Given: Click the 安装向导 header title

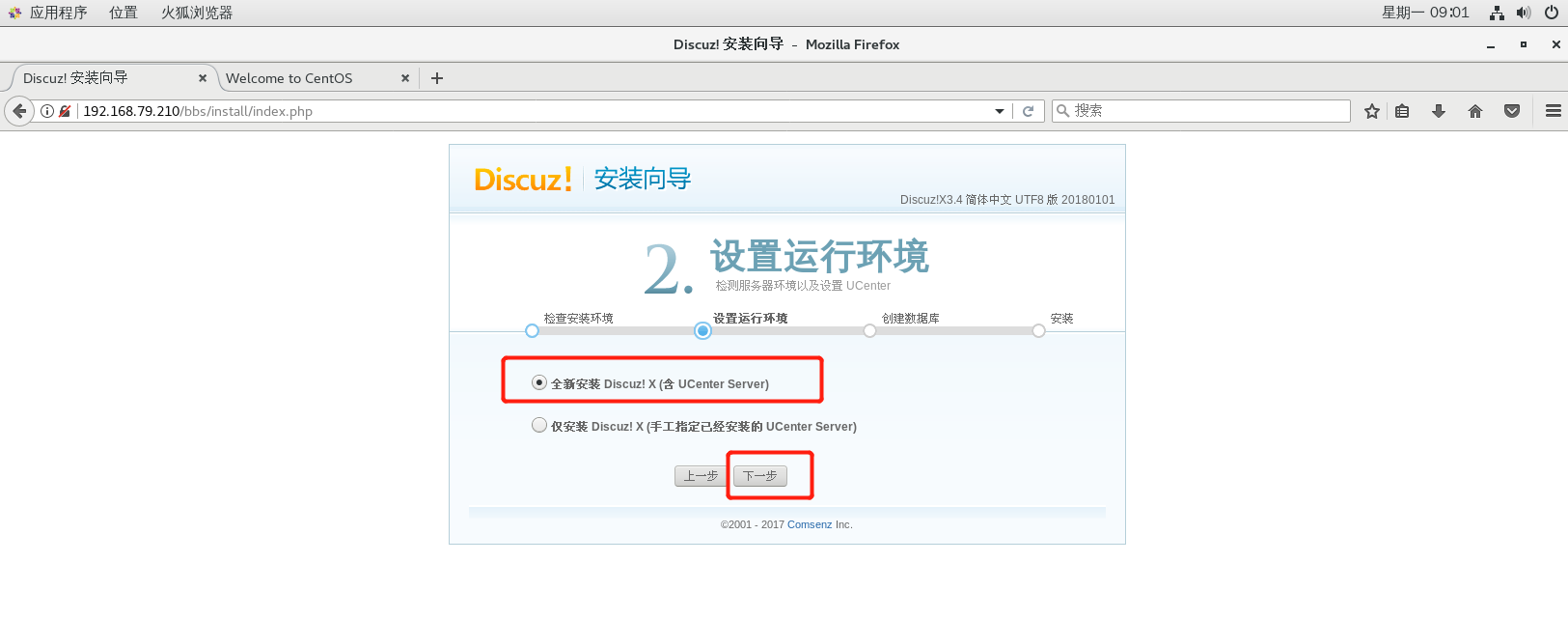Looking at the screenshot, I should (643, 179).
